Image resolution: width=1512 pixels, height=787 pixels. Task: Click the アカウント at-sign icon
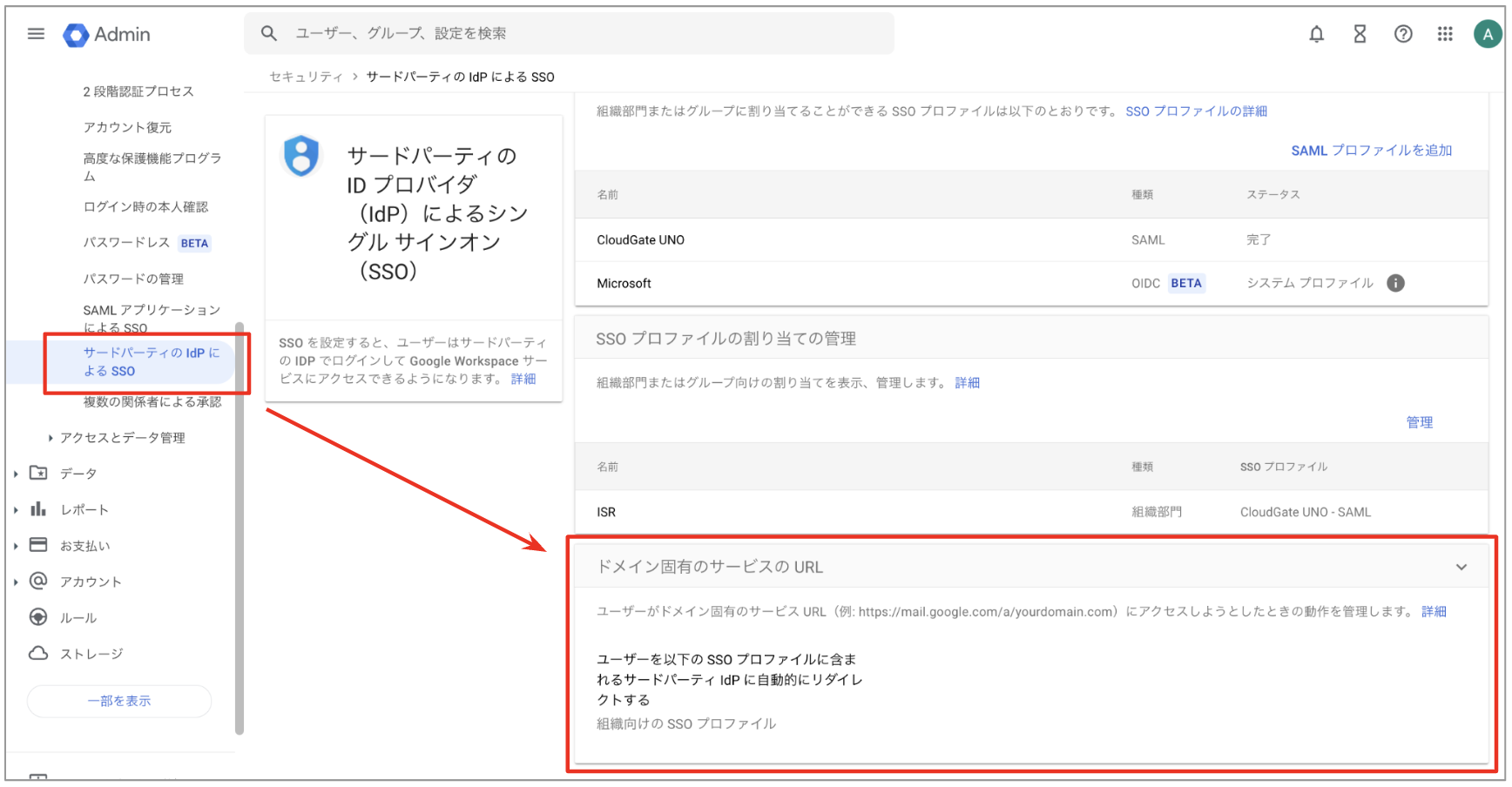tap(38, 581)
